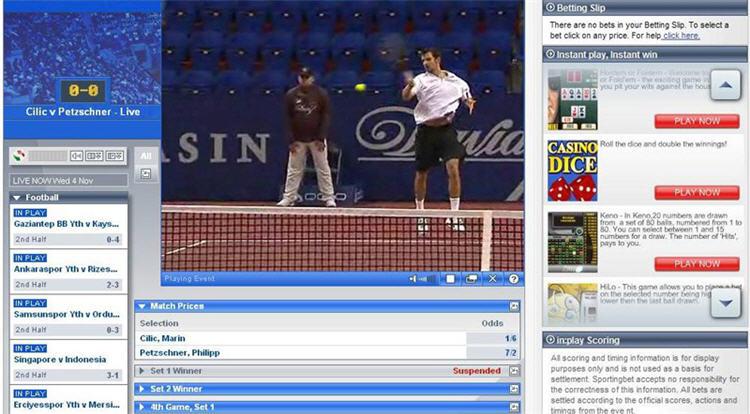Open the HiLo game thumbnail
750x414 pixels.
coord(573,303)
